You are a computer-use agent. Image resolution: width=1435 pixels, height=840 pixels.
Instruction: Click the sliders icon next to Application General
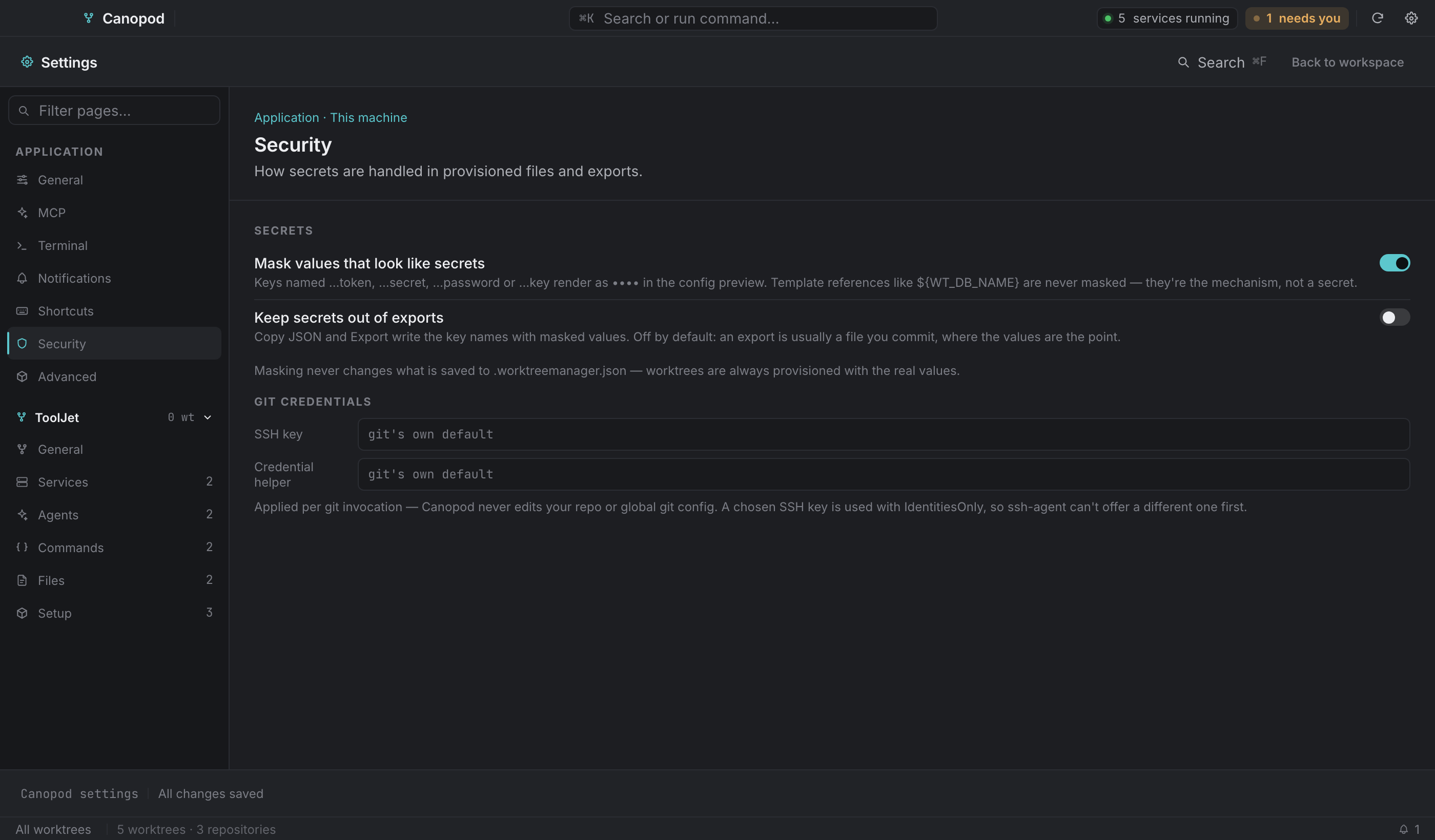click(22, 180)
